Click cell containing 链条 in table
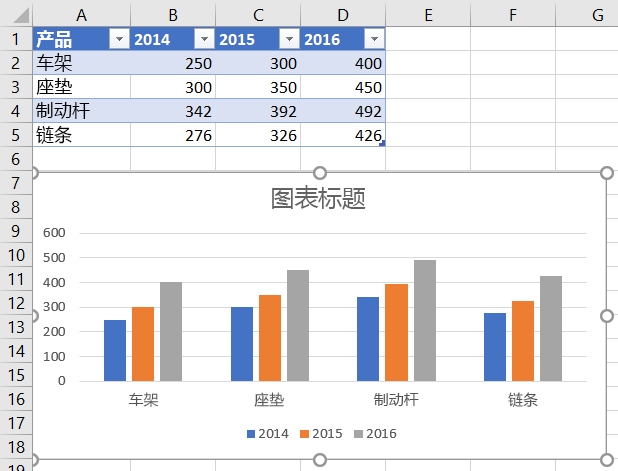 [82, 135]
